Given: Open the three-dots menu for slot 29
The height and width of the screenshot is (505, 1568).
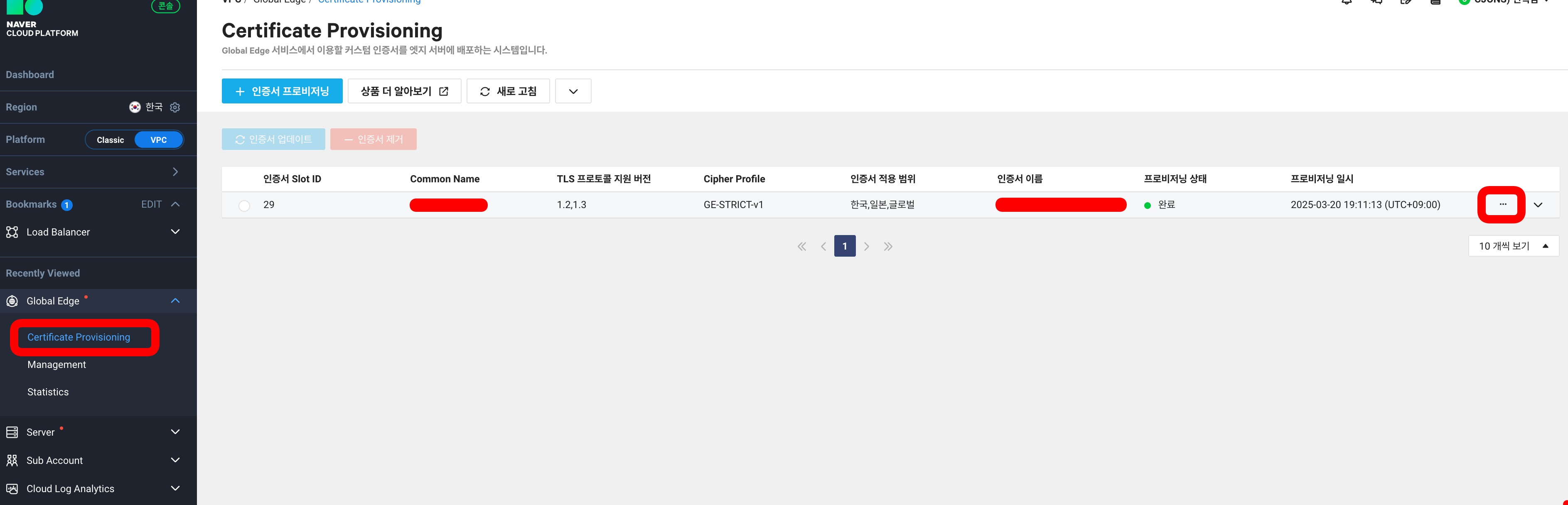Looking at the screenshot, I should pyautogui.click(x=1502, y=204).
